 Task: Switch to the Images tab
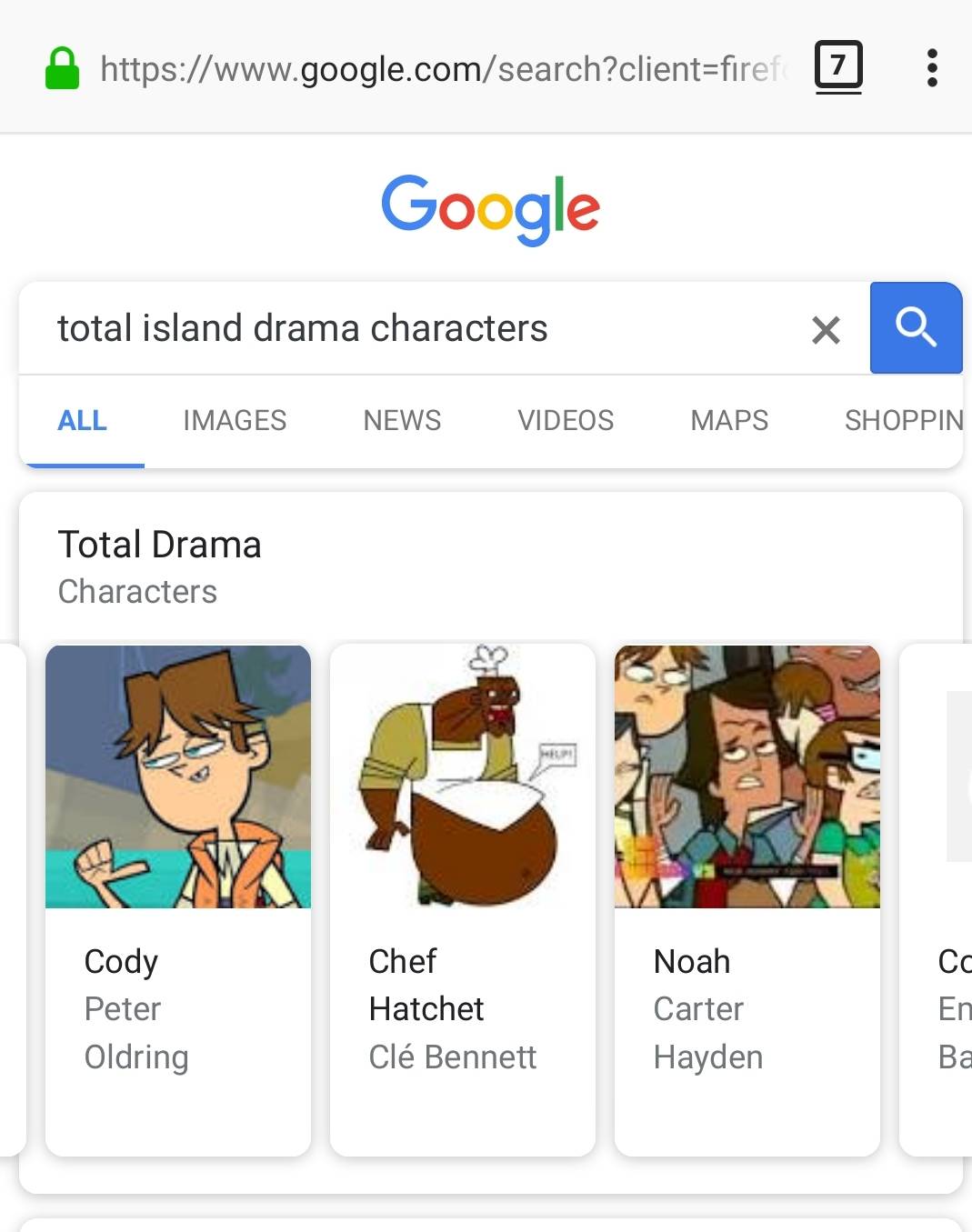pyautogui.click(x=235, y=420)
